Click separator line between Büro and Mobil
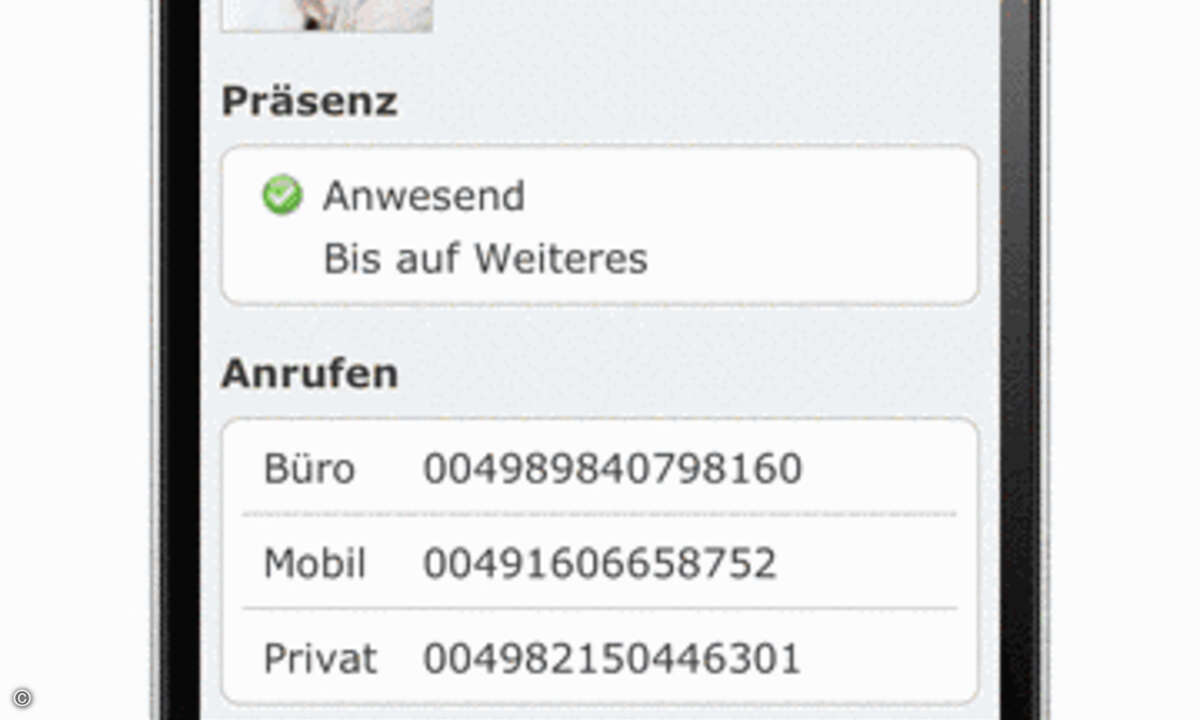This screenshot has height=720, width=1200. pyautogui.click(x=599, y=515)
